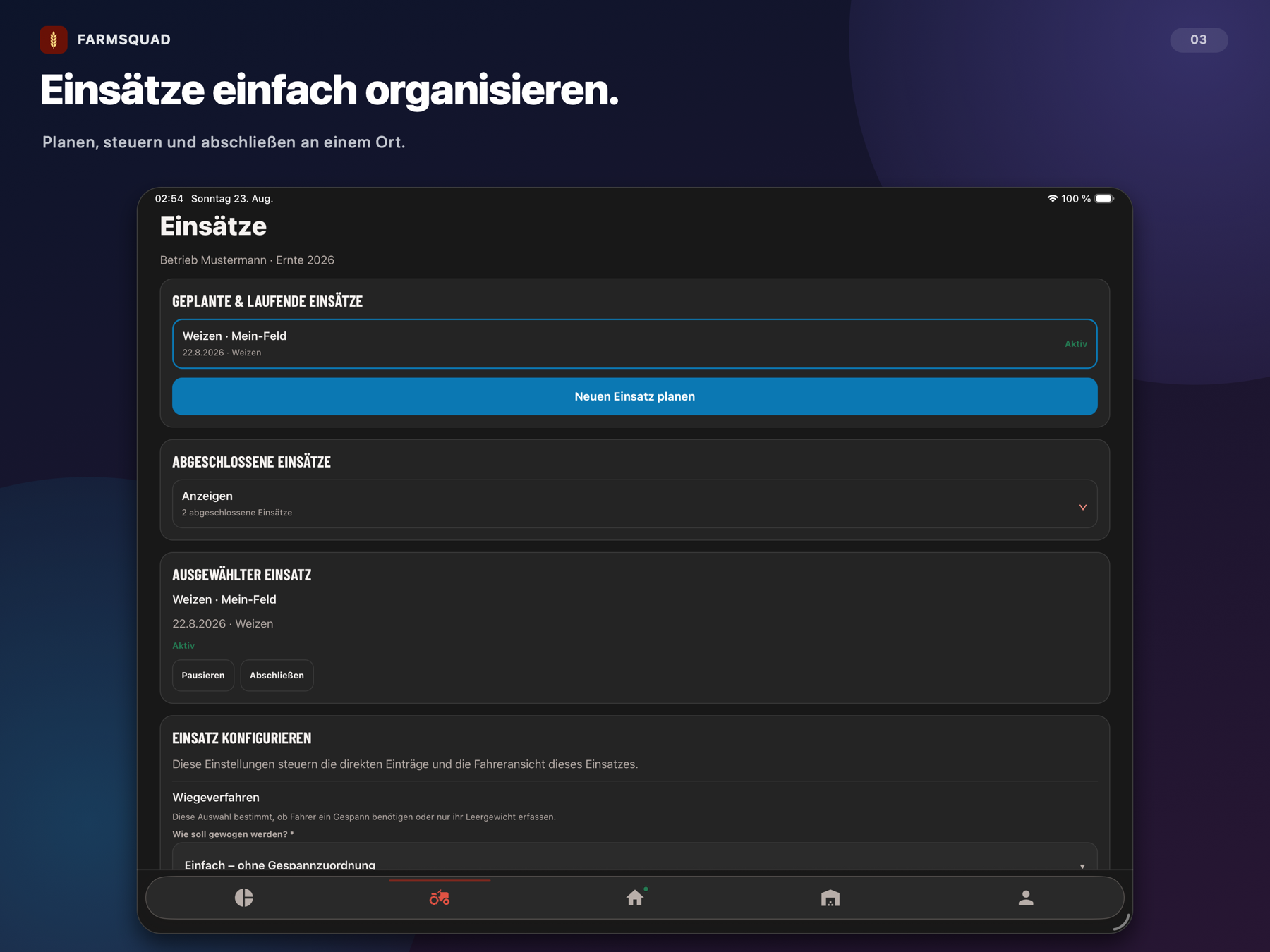The width and height of the screenshot is (1270, 952).
Task: Select the Weizen · Mein-Feld active card
Action: point(635,344)
